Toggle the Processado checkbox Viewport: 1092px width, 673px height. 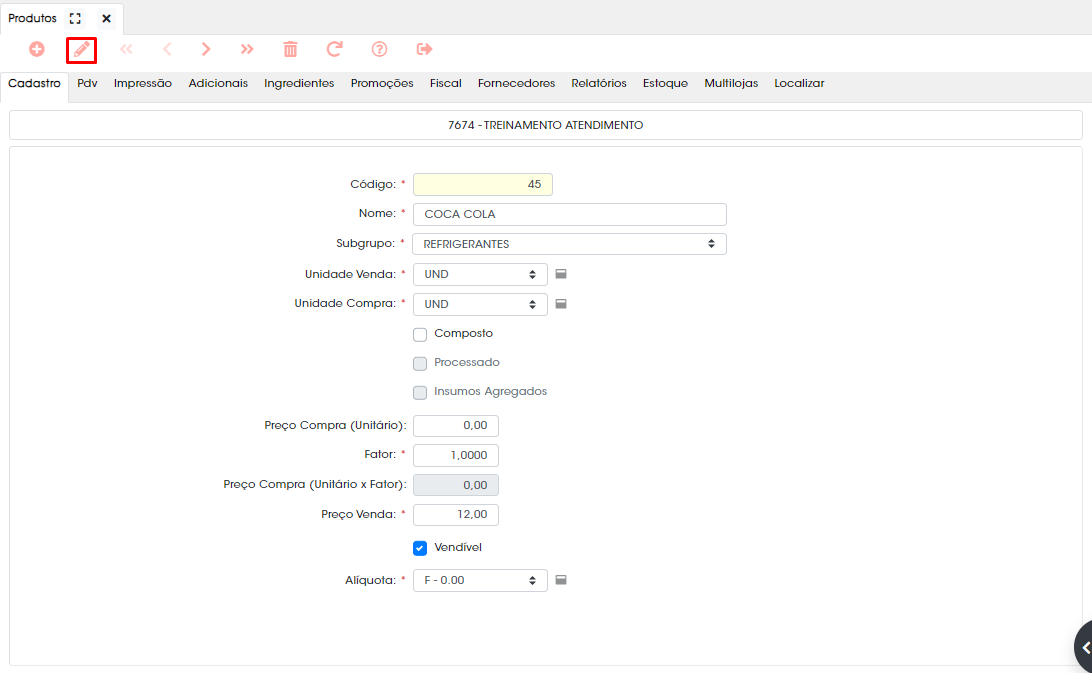[420, 364]
